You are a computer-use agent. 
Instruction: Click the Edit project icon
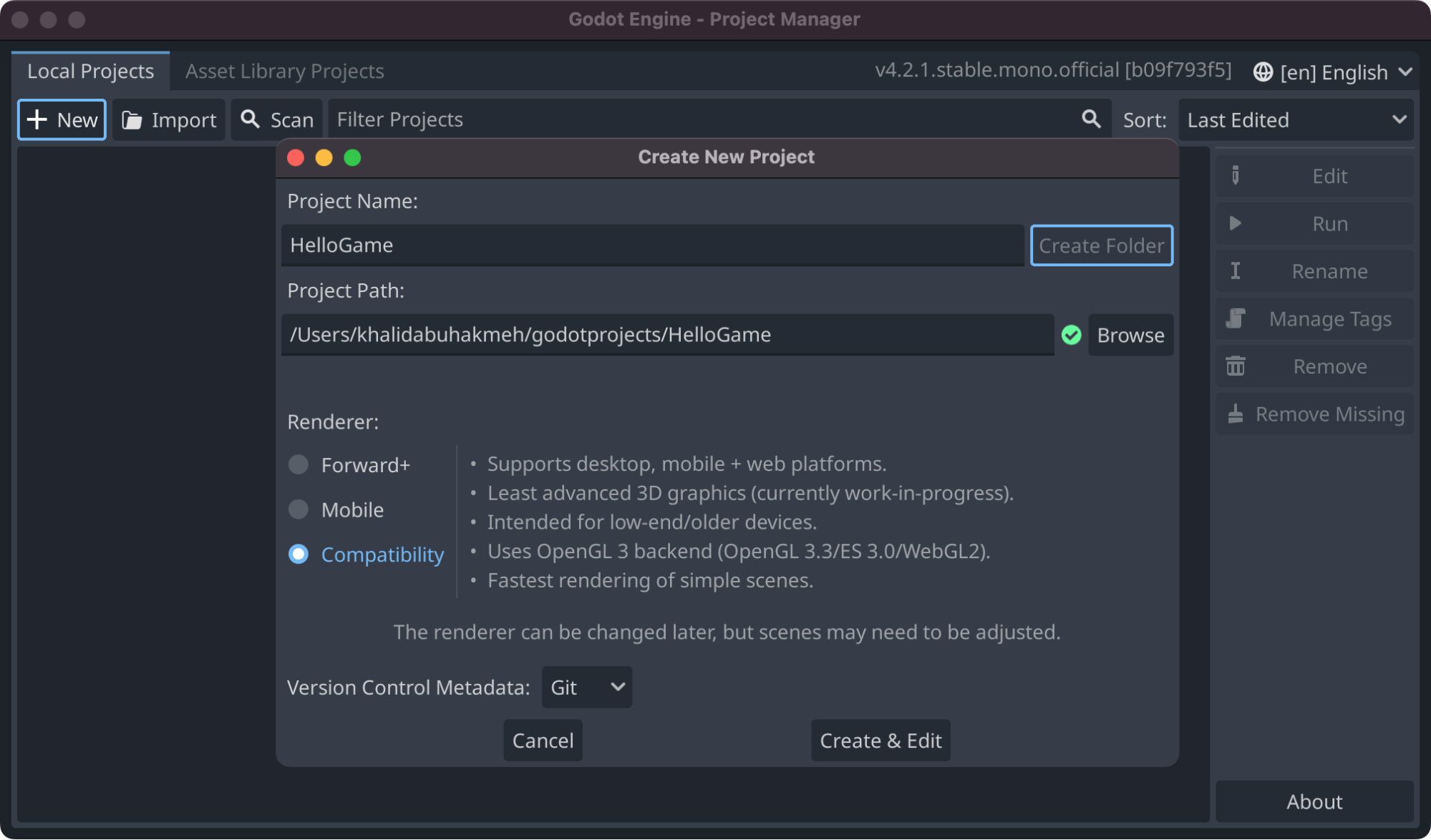click(1233, 177)
